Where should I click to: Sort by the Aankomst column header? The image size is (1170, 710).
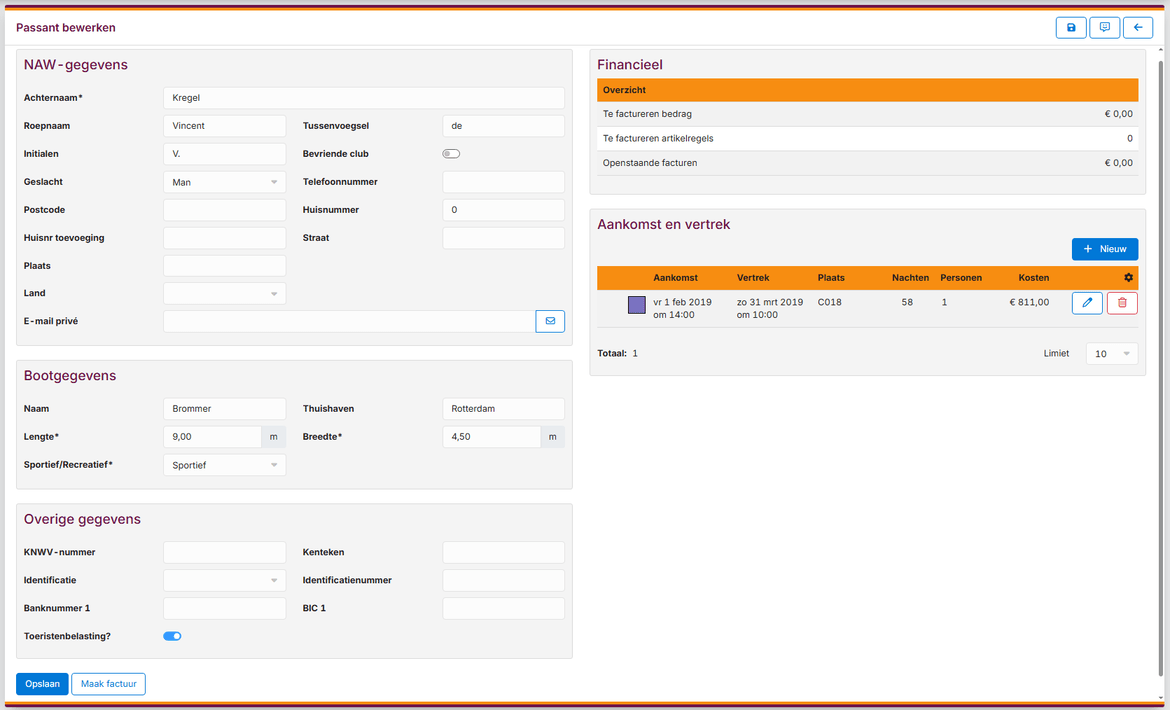675,278
